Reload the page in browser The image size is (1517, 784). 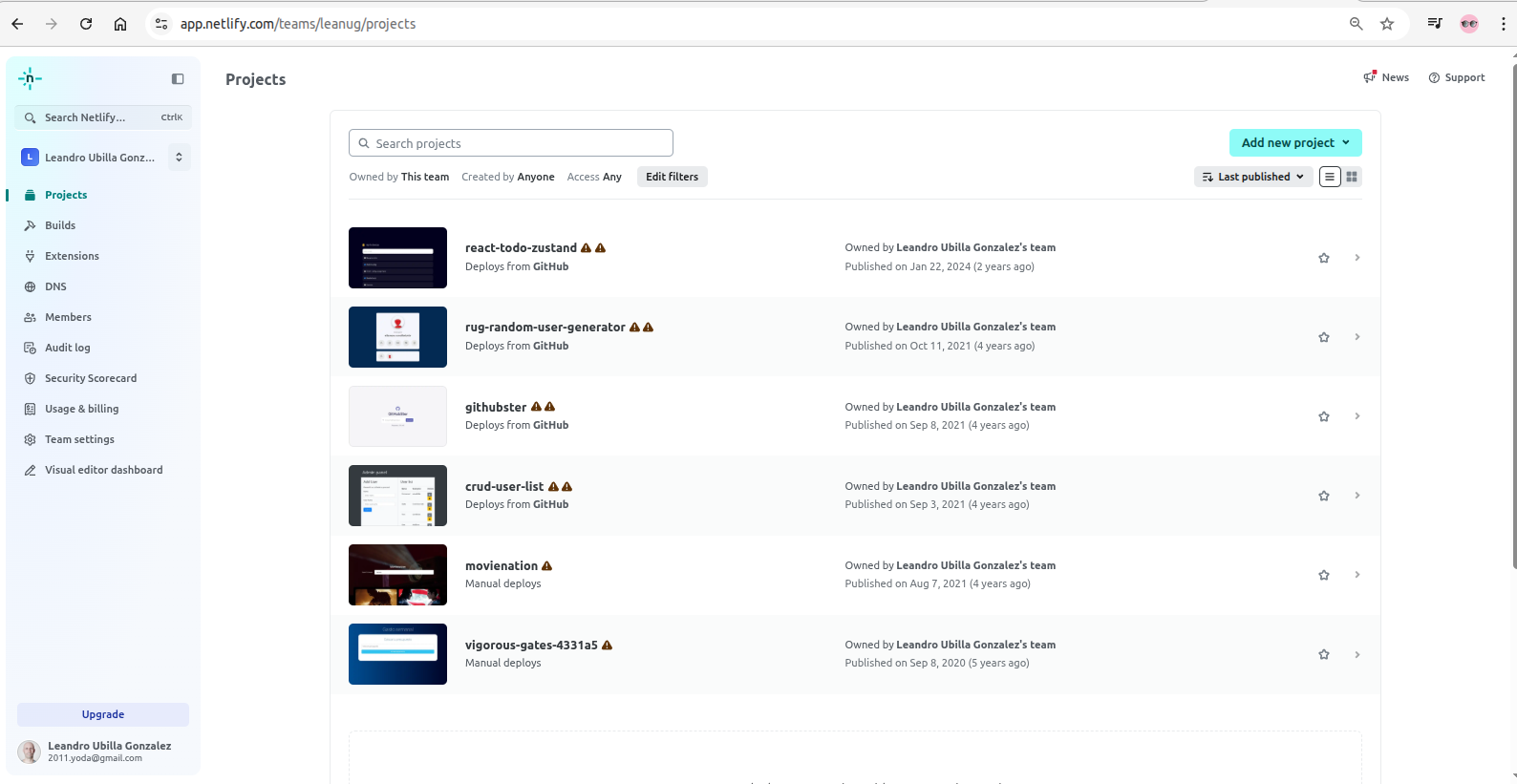(x=86, y=24)
